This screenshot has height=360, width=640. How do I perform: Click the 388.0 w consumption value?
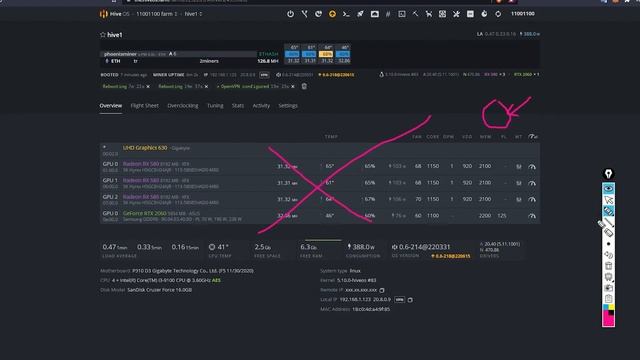[x=361, y=247]
